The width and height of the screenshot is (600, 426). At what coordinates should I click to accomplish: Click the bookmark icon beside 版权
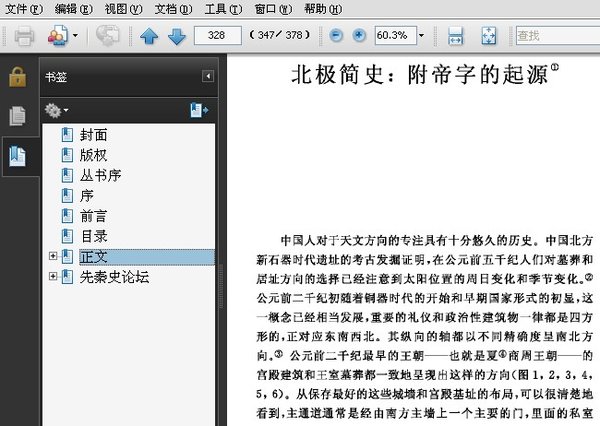pos(67,155)
